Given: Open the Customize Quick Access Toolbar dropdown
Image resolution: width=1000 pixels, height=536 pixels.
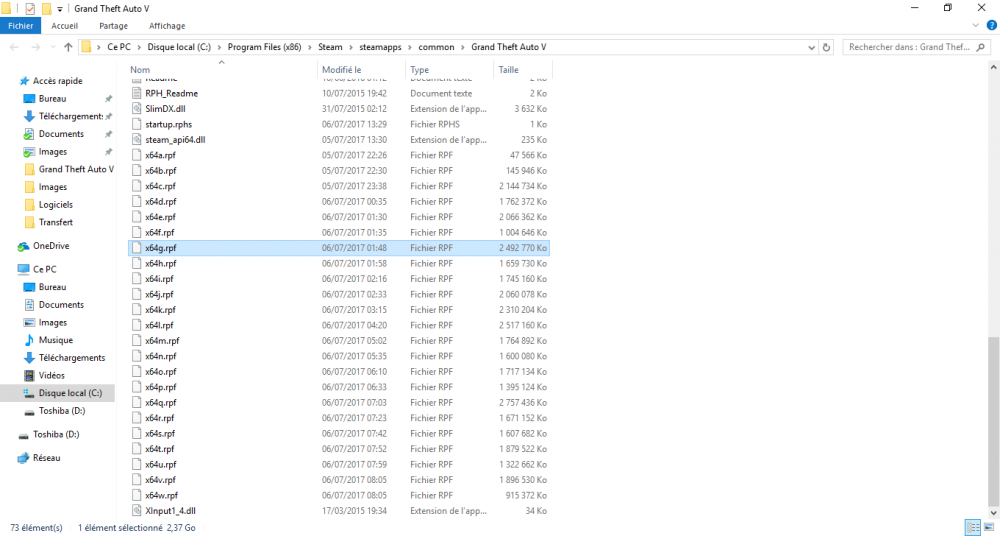Looking at the screenshot, I should (60, 9).
